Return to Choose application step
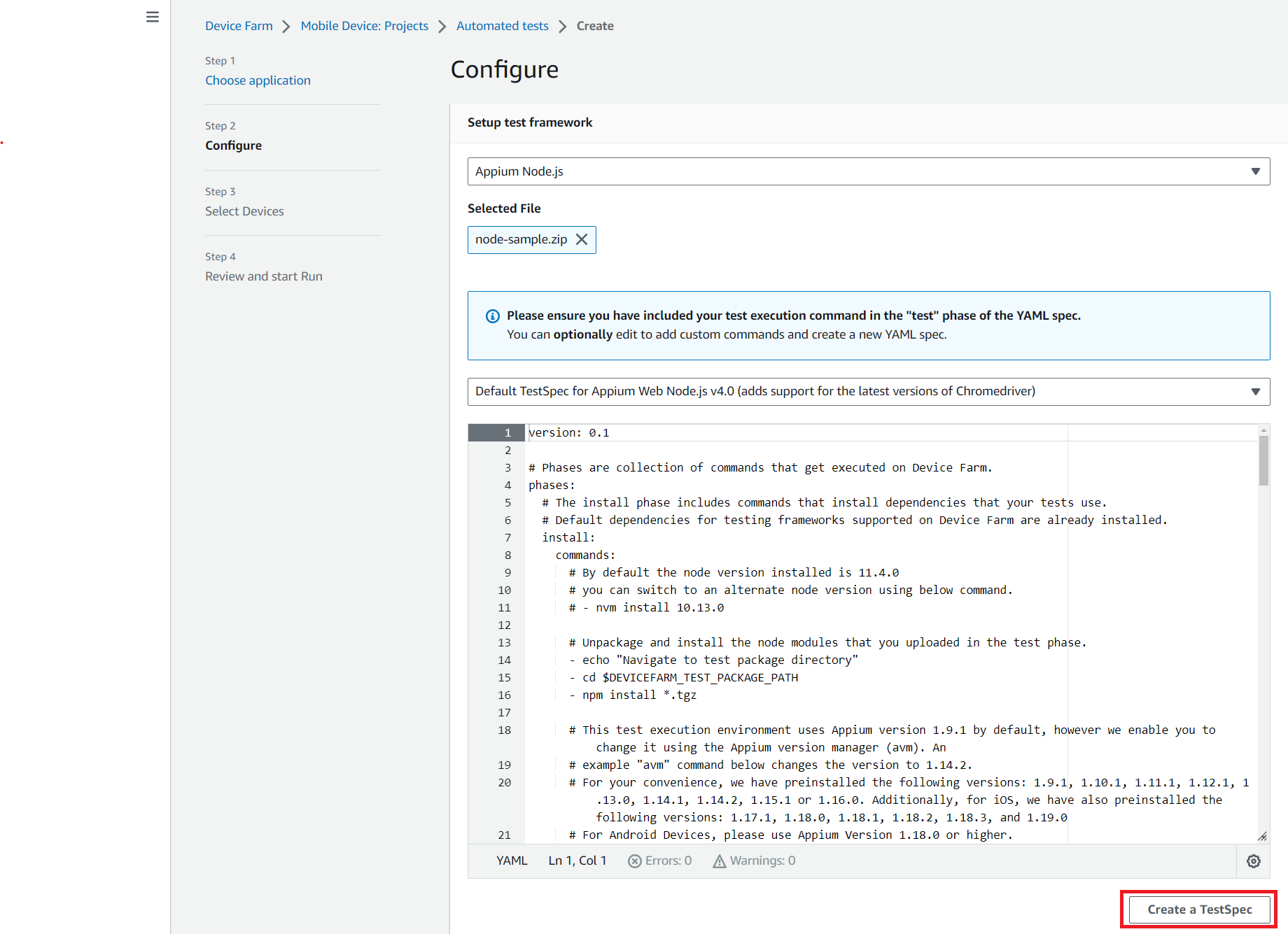 pyautogui.click(x=258, y=80)
